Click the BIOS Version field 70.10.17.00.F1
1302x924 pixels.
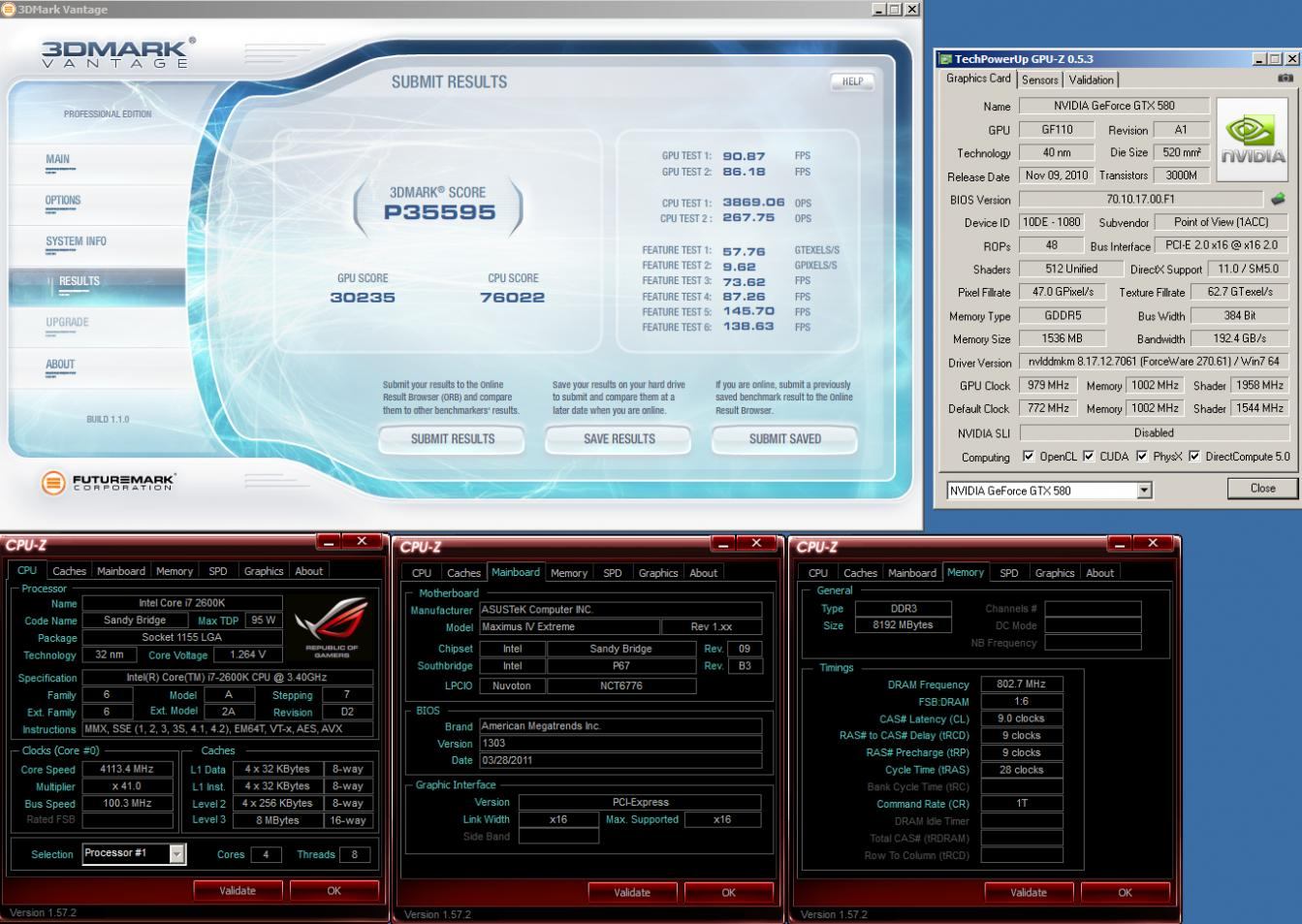[x=1141, y=199]
